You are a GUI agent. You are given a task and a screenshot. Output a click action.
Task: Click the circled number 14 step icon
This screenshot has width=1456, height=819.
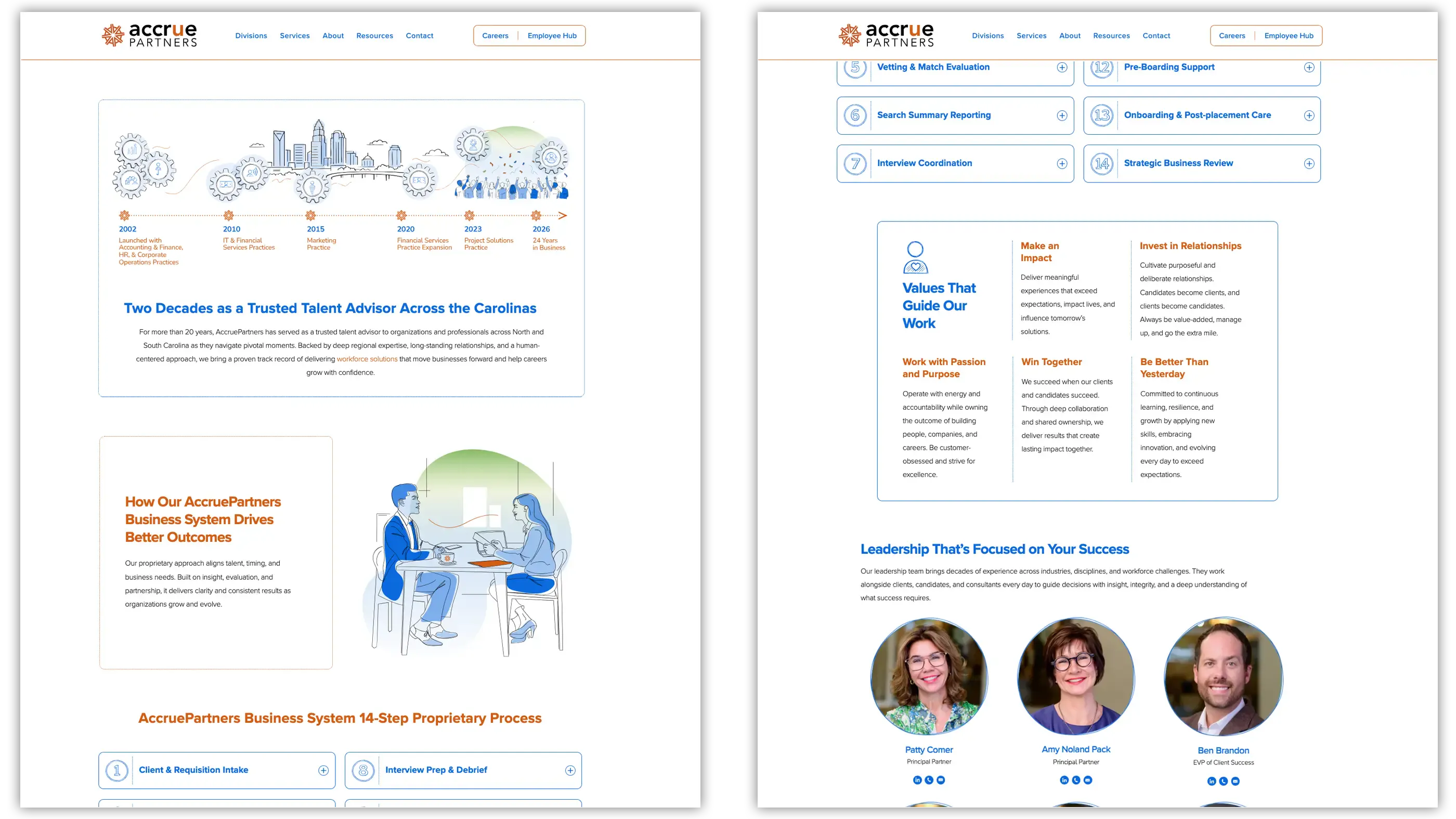coord(1102,164)
